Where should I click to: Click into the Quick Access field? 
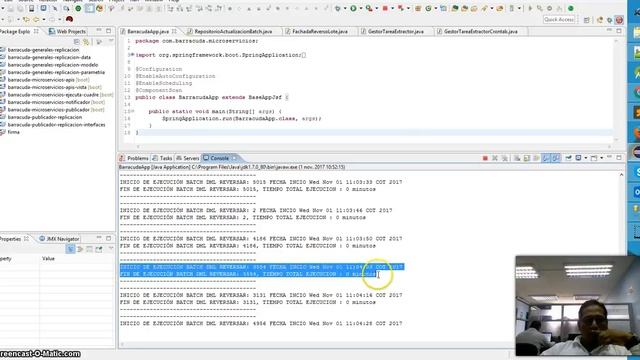click(559, 20)
